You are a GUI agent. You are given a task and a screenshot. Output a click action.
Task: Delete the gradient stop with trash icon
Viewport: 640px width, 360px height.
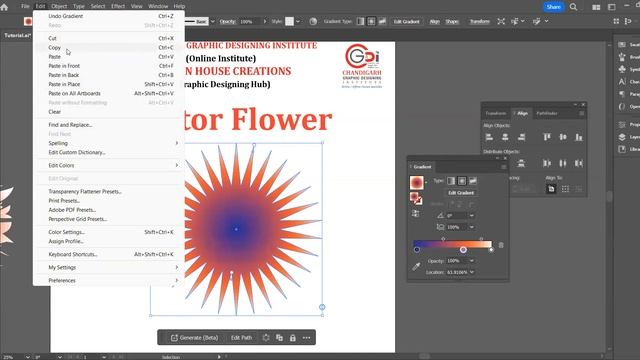coord(501,245)
